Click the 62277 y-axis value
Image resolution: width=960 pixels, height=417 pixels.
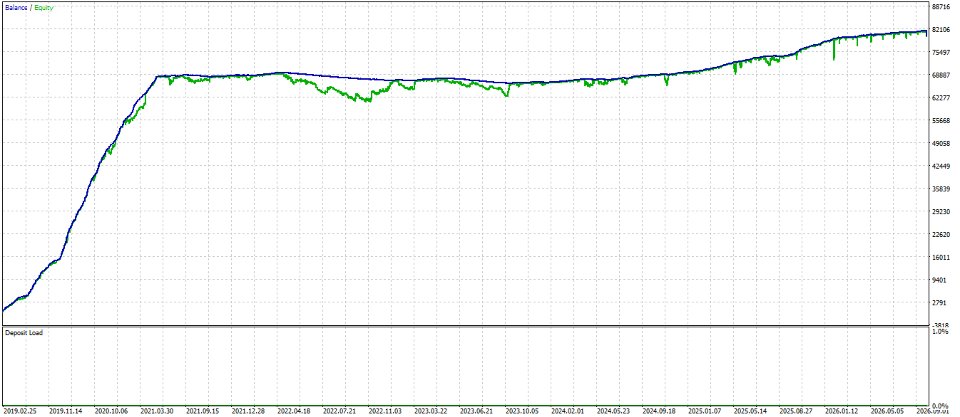tap(940, 98)
